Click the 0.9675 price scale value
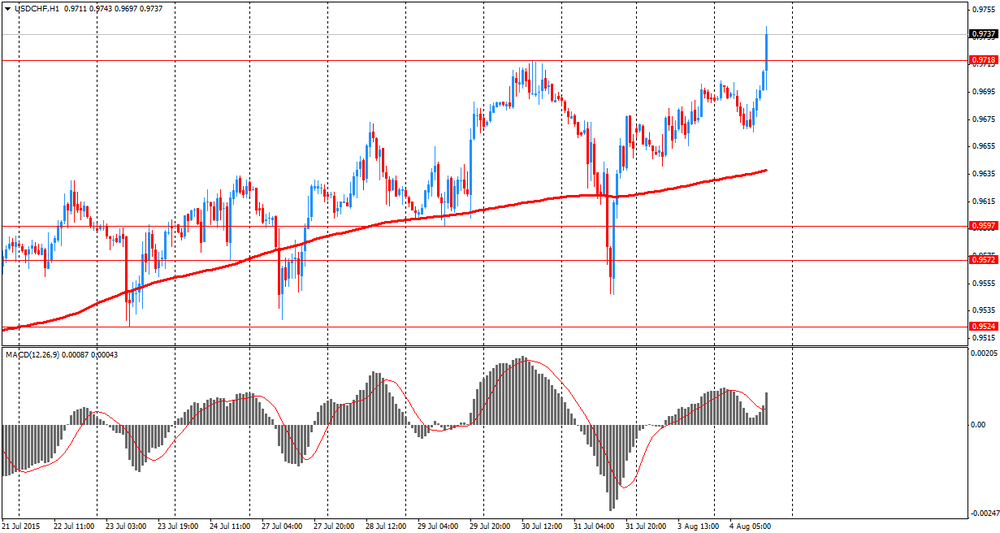 tap(983, 119)
